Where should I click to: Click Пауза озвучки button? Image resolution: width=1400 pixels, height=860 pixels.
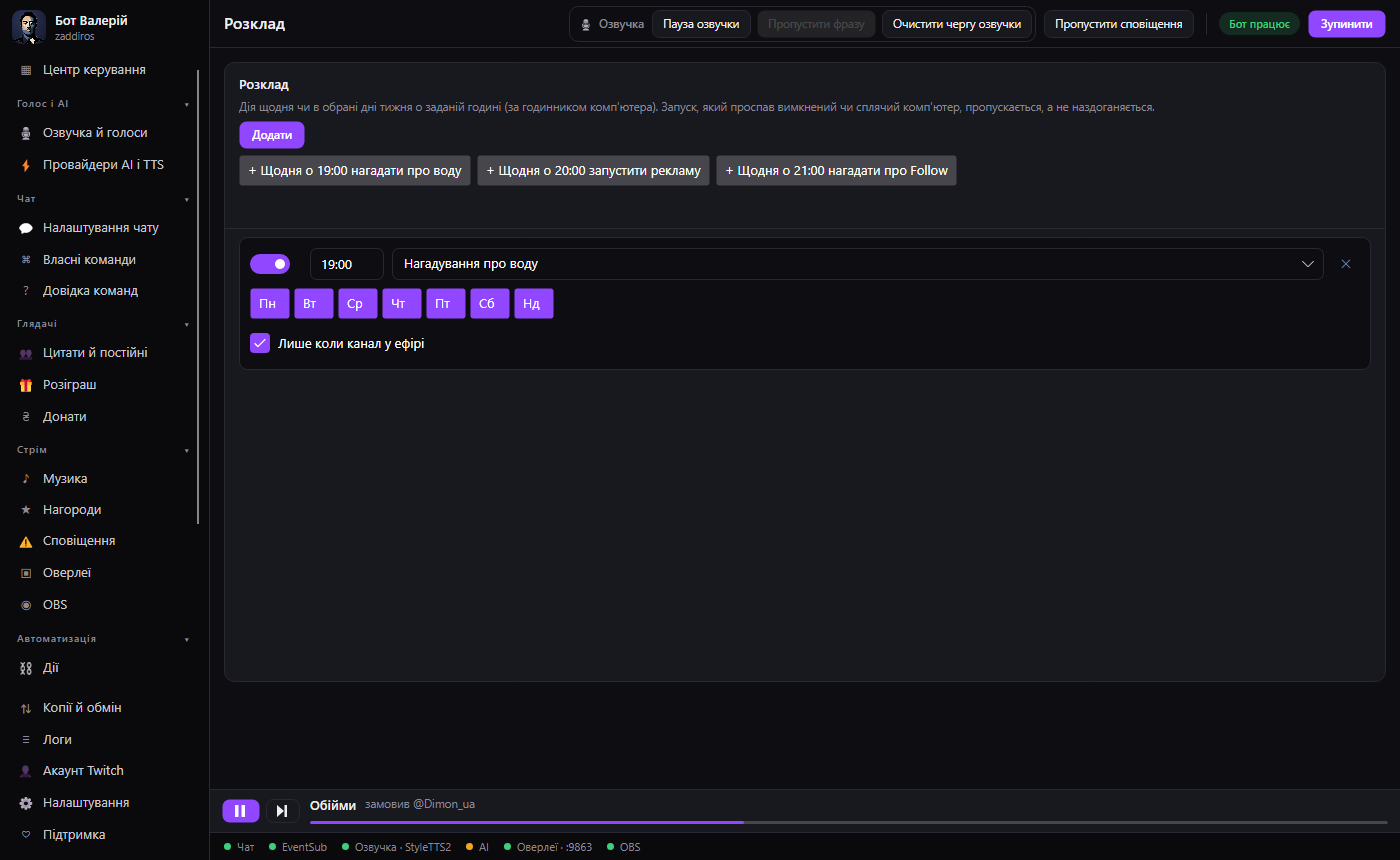click(x=701, y=24)
